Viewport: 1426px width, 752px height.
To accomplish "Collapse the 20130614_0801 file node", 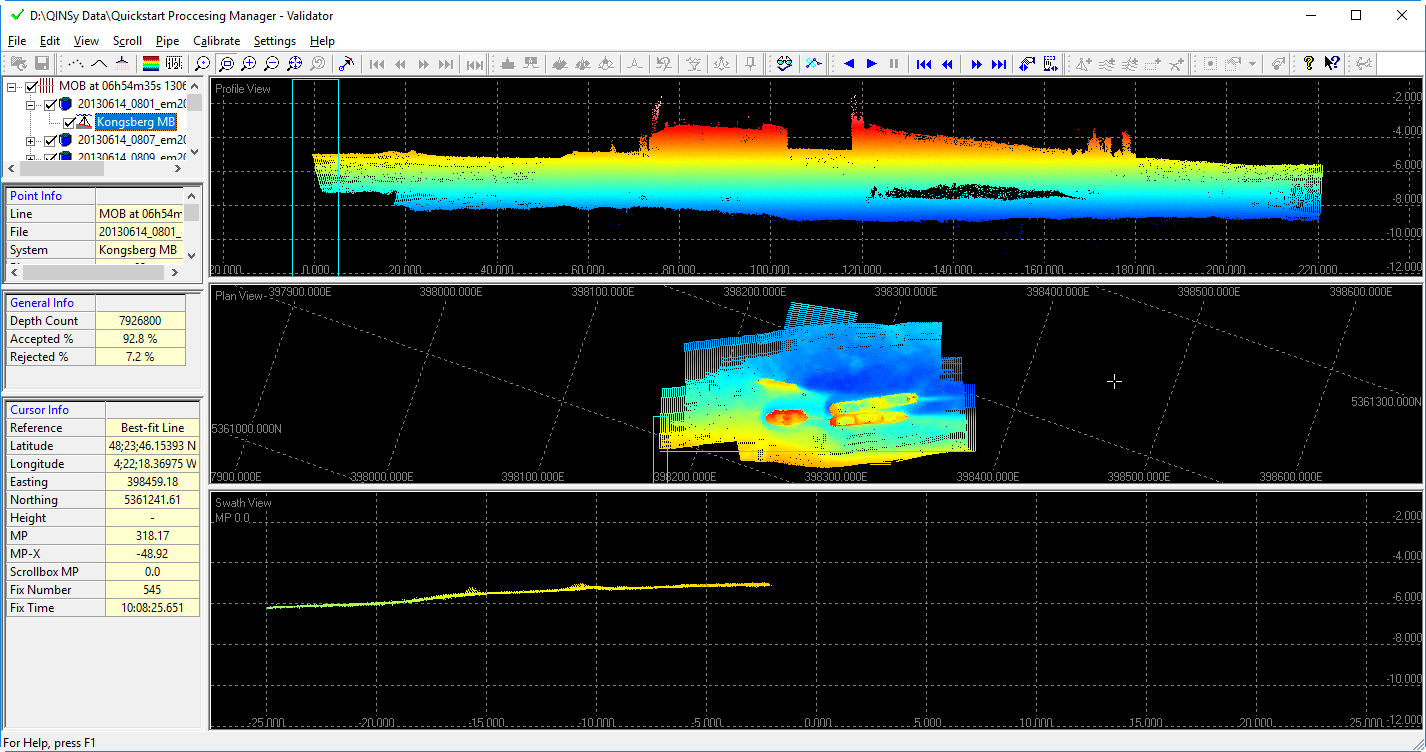I will (31, 104).
